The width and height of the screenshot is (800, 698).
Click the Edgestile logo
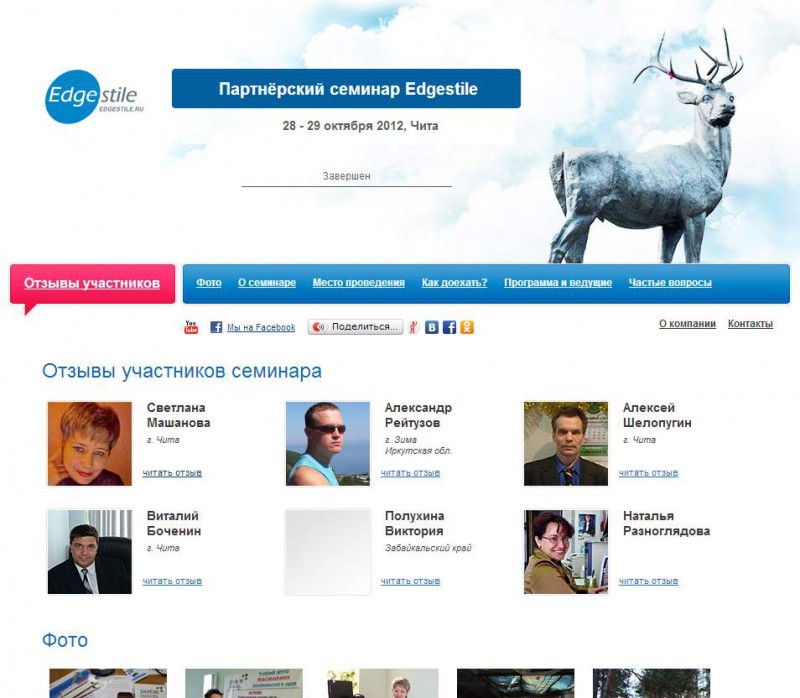click(94, 97)
